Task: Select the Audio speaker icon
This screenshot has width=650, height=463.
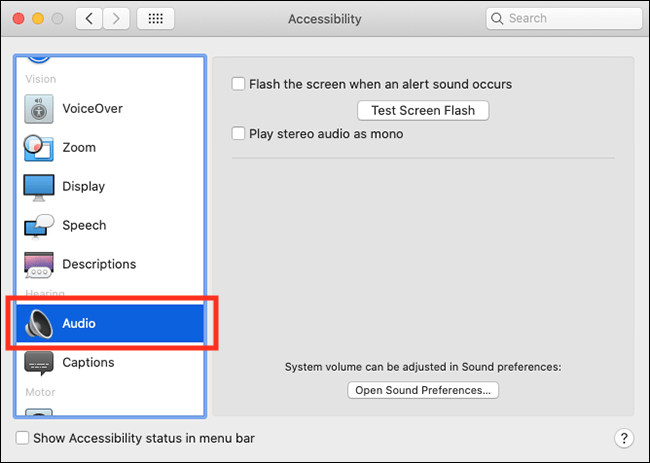Action: 39,324
